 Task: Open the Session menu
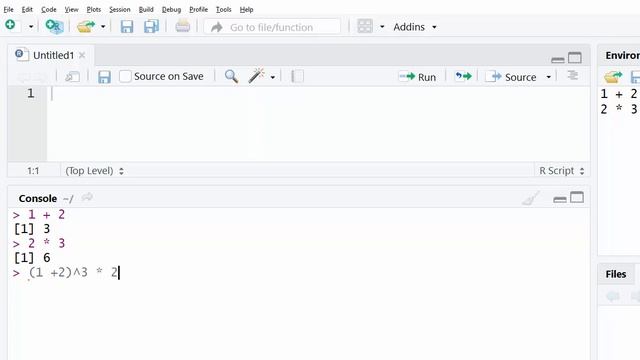120,9
